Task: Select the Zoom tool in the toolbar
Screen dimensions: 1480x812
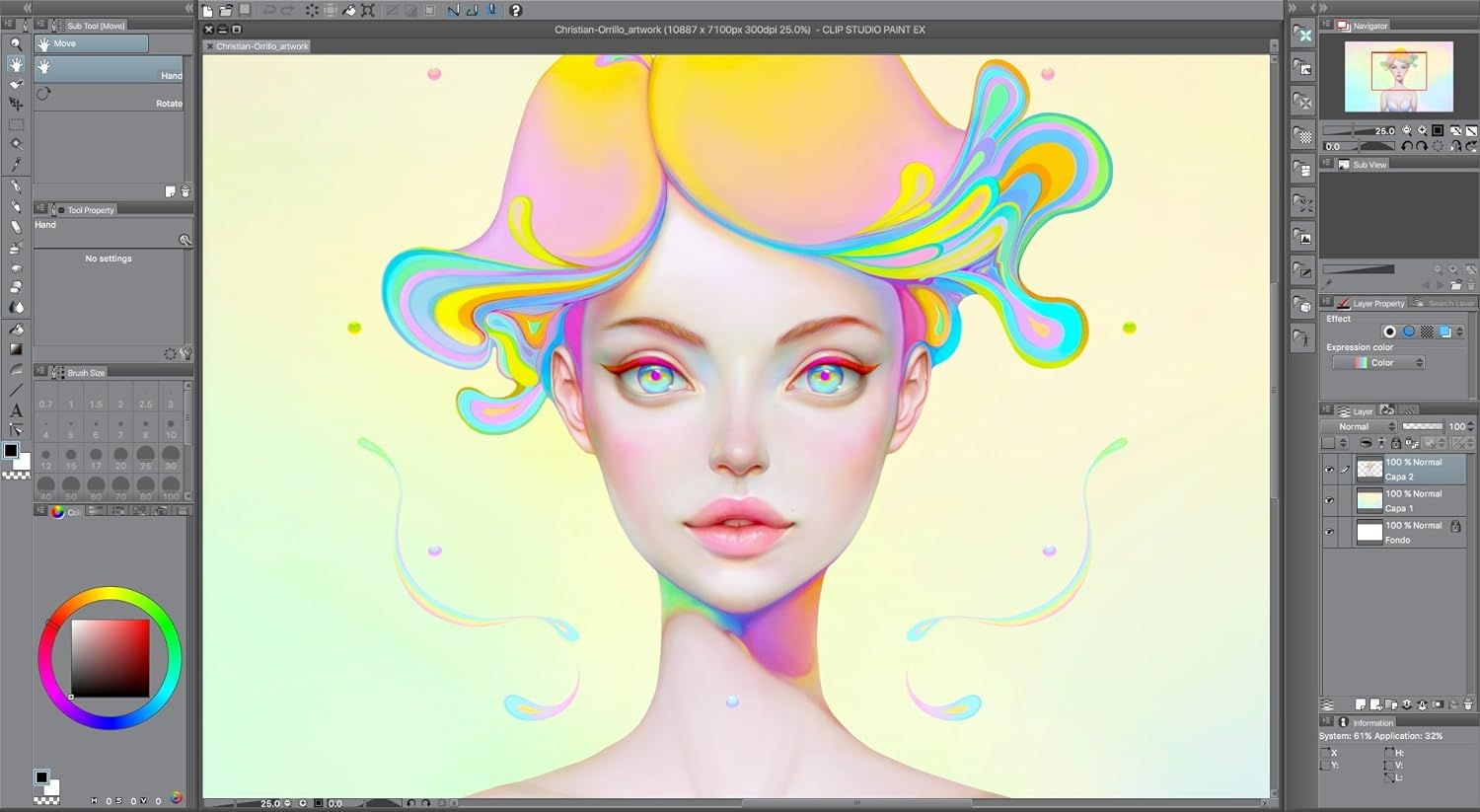Action: 16,45
